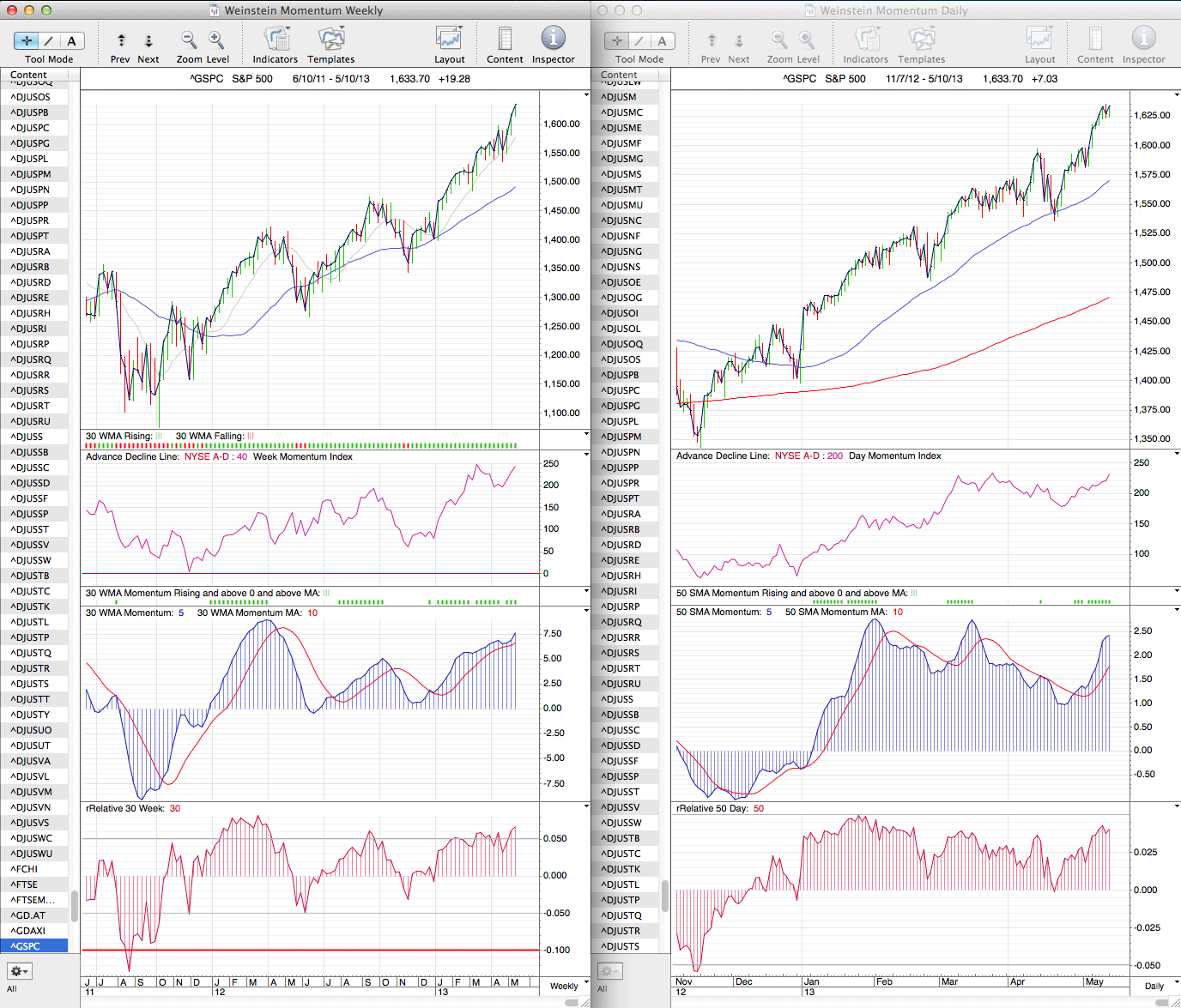This screenshot has width=1181, height=1008.
Task: Select ^DJUSNG in the Daily symbol list
Action: [625, 251]
